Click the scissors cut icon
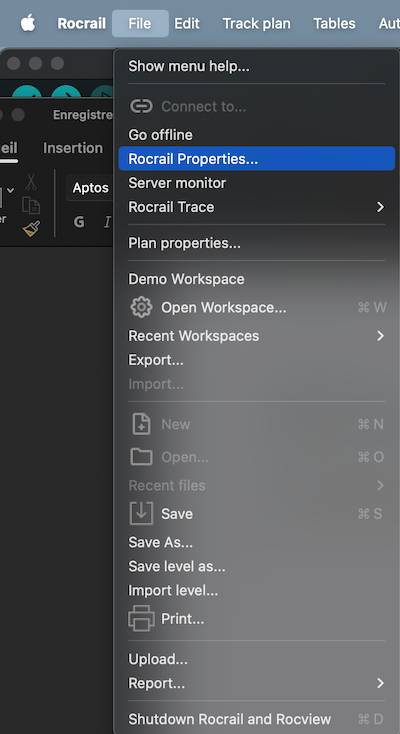Screen dimensions: 400x734 tap(31, 182)
